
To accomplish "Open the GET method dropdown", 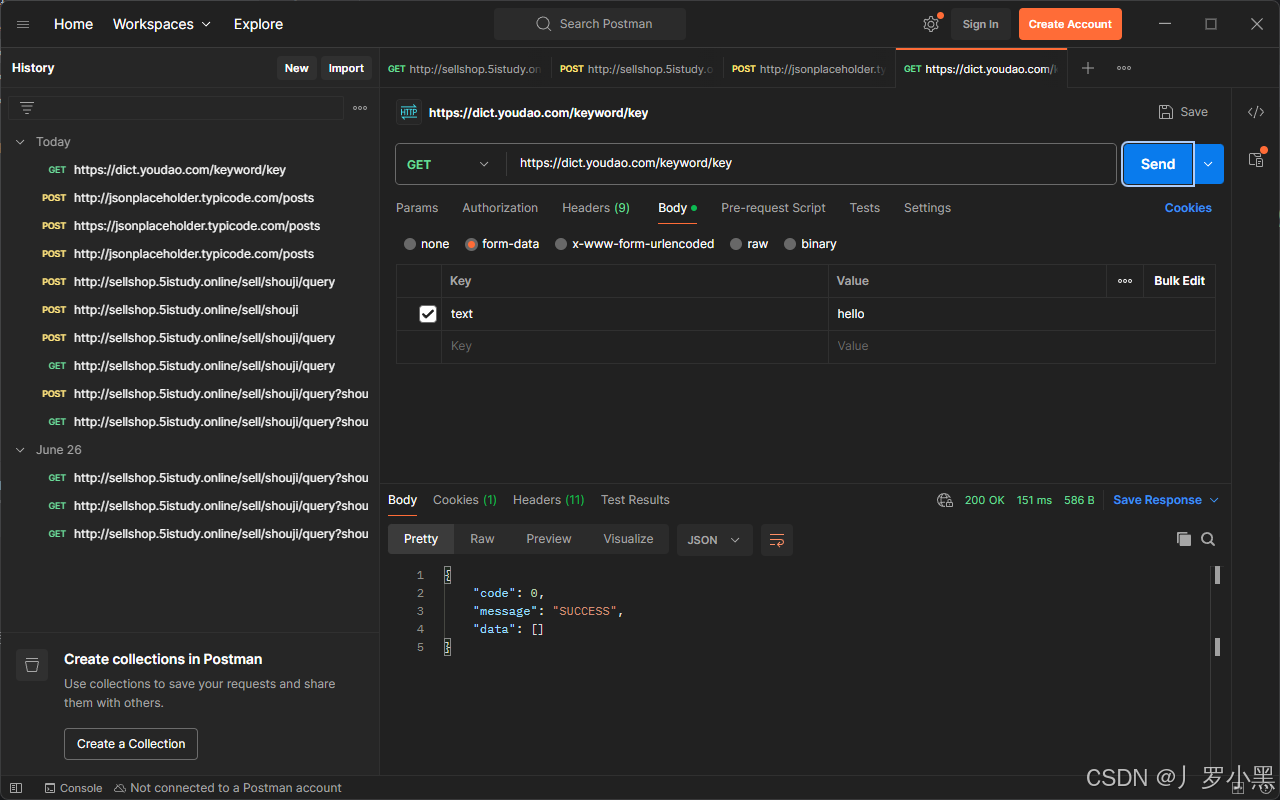I will (x=450, y=164).
